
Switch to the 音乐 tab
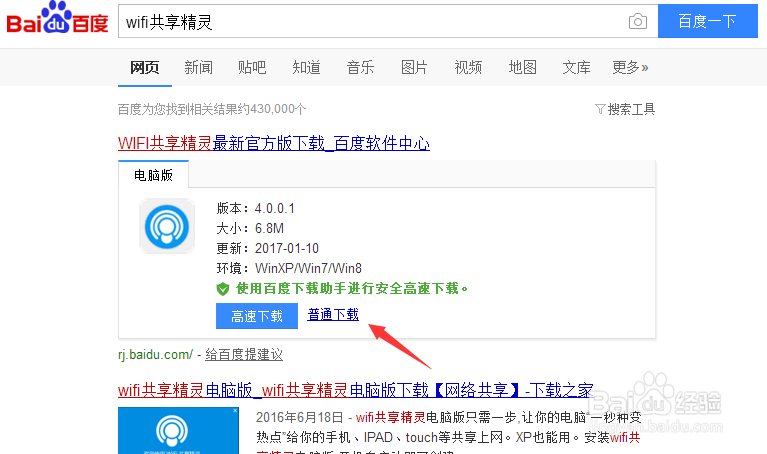(361, 67)
